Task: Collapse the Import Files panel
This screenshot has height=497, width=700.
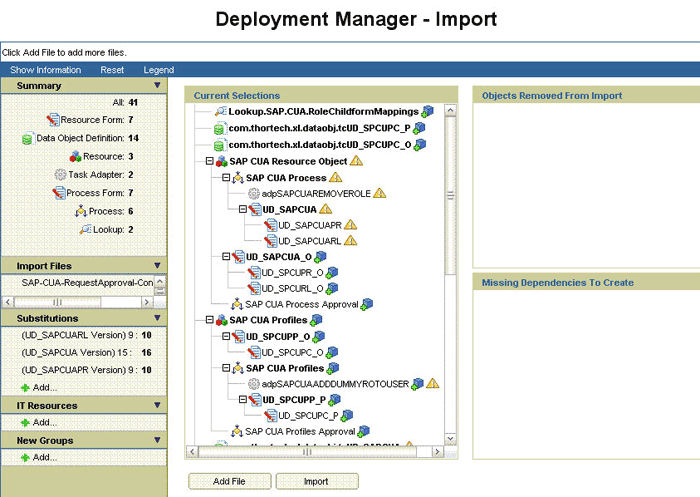Action: [x=157, y=265]
